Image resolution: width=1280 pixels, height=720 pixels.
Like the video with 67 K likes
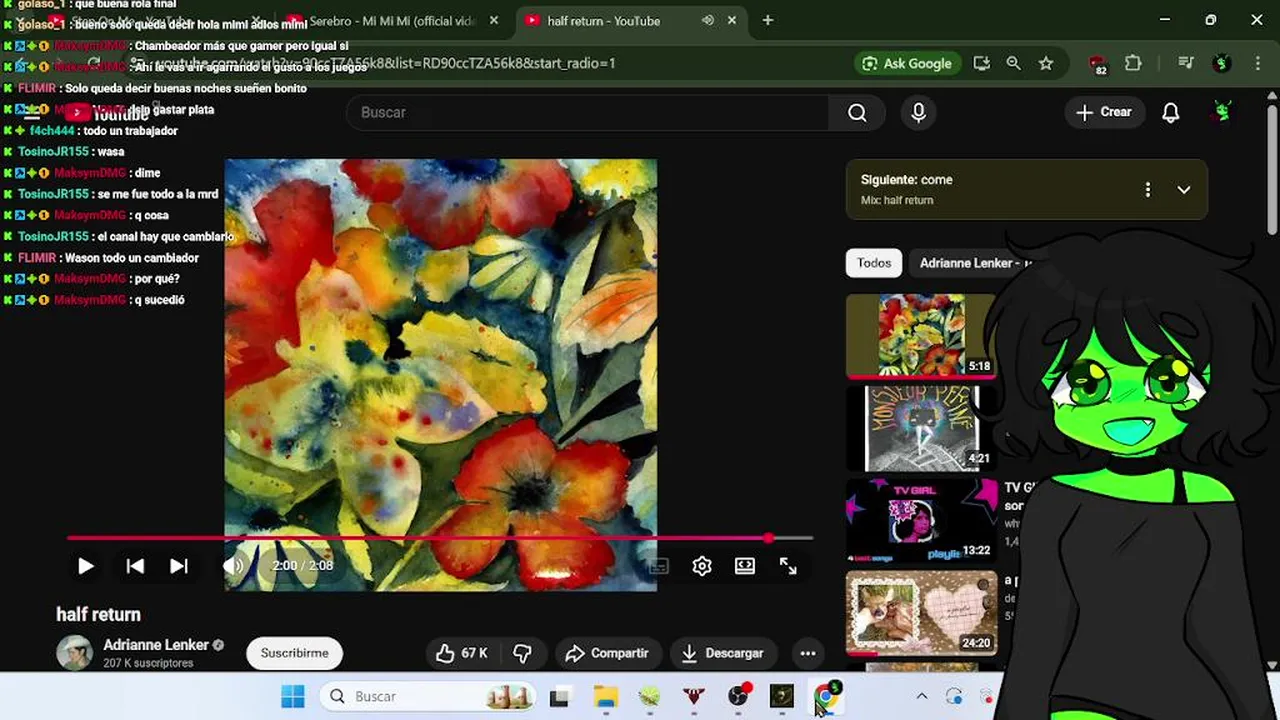tap(461, 653)
